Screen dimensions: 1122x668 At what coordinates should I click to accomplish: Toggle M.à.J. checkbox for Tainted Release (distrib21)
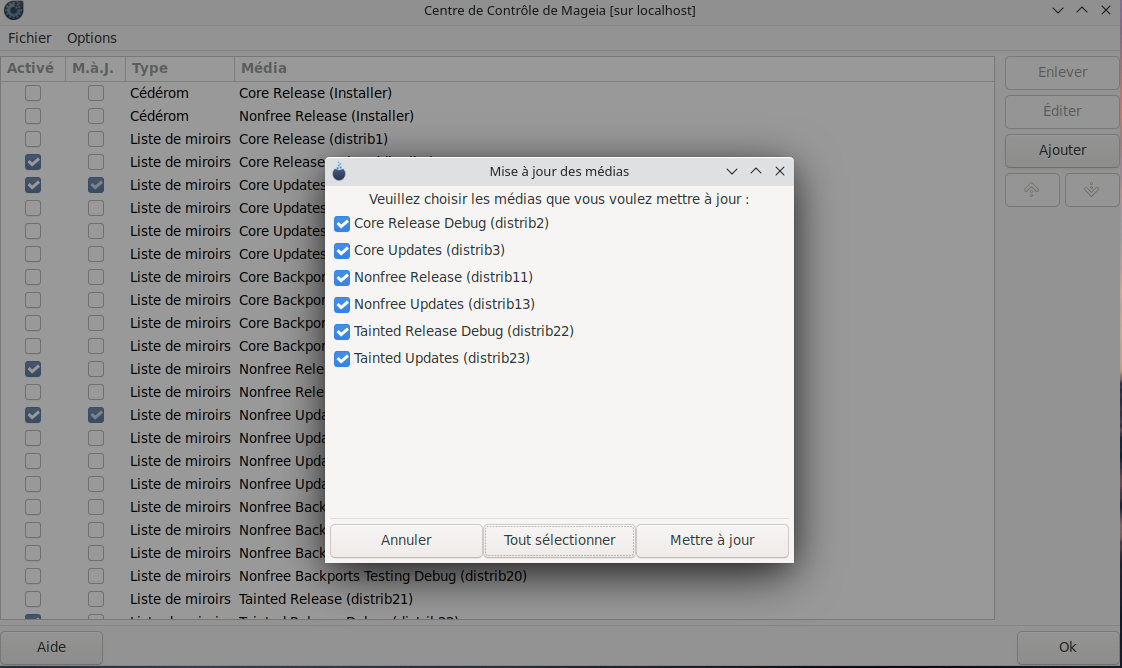(96, 599)
